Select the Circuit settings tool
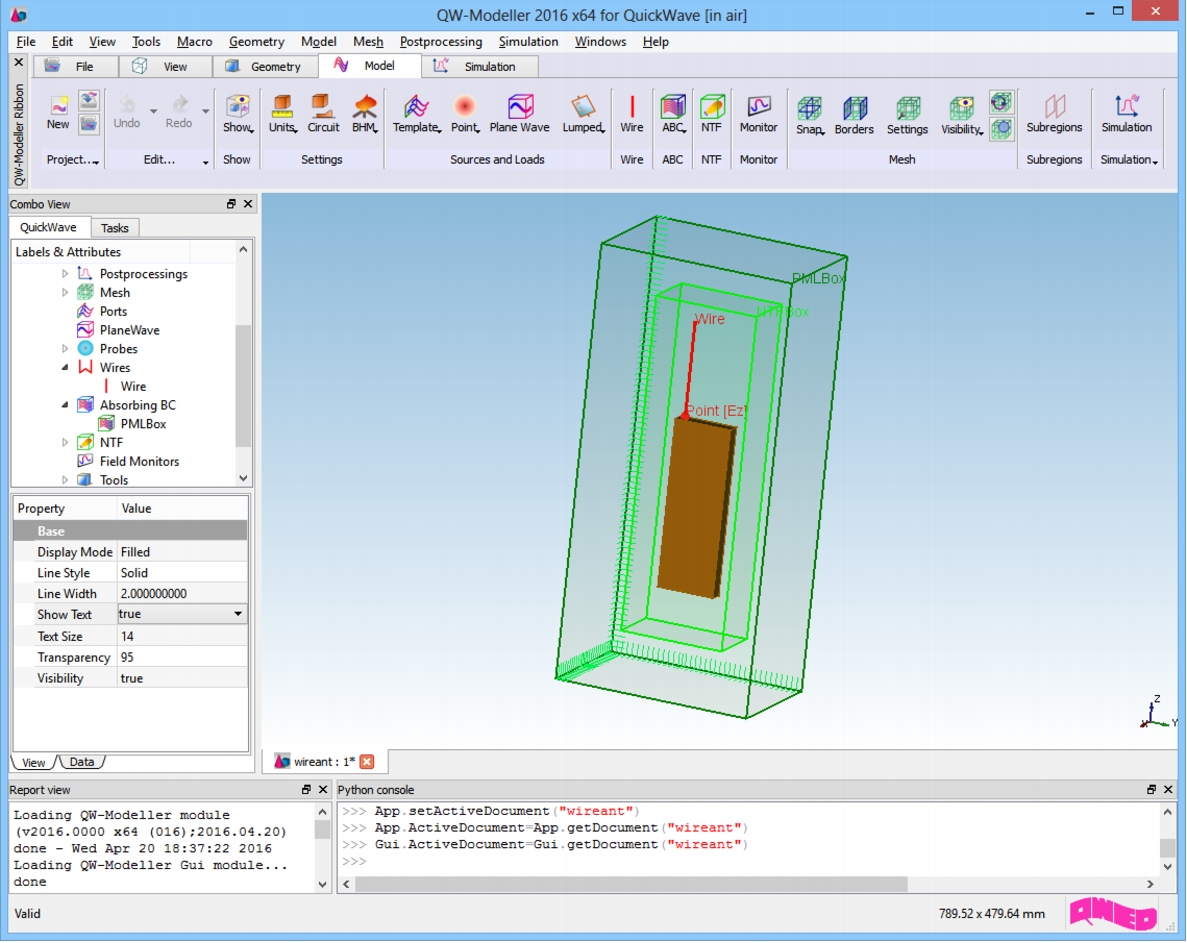 323,114
